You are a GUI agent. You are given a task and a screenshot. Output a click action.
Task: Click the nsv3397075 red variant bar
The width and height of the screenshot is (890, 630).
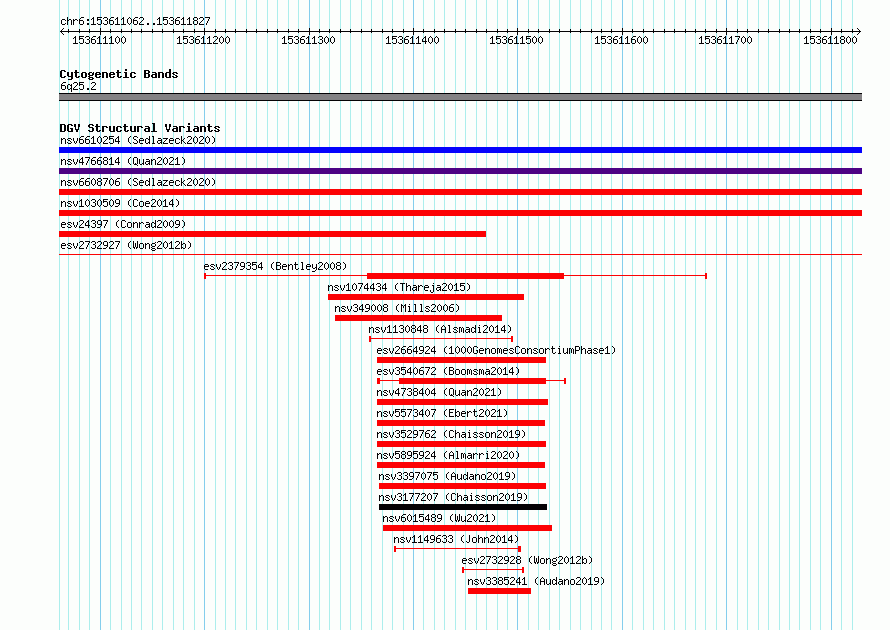[463, 486]
